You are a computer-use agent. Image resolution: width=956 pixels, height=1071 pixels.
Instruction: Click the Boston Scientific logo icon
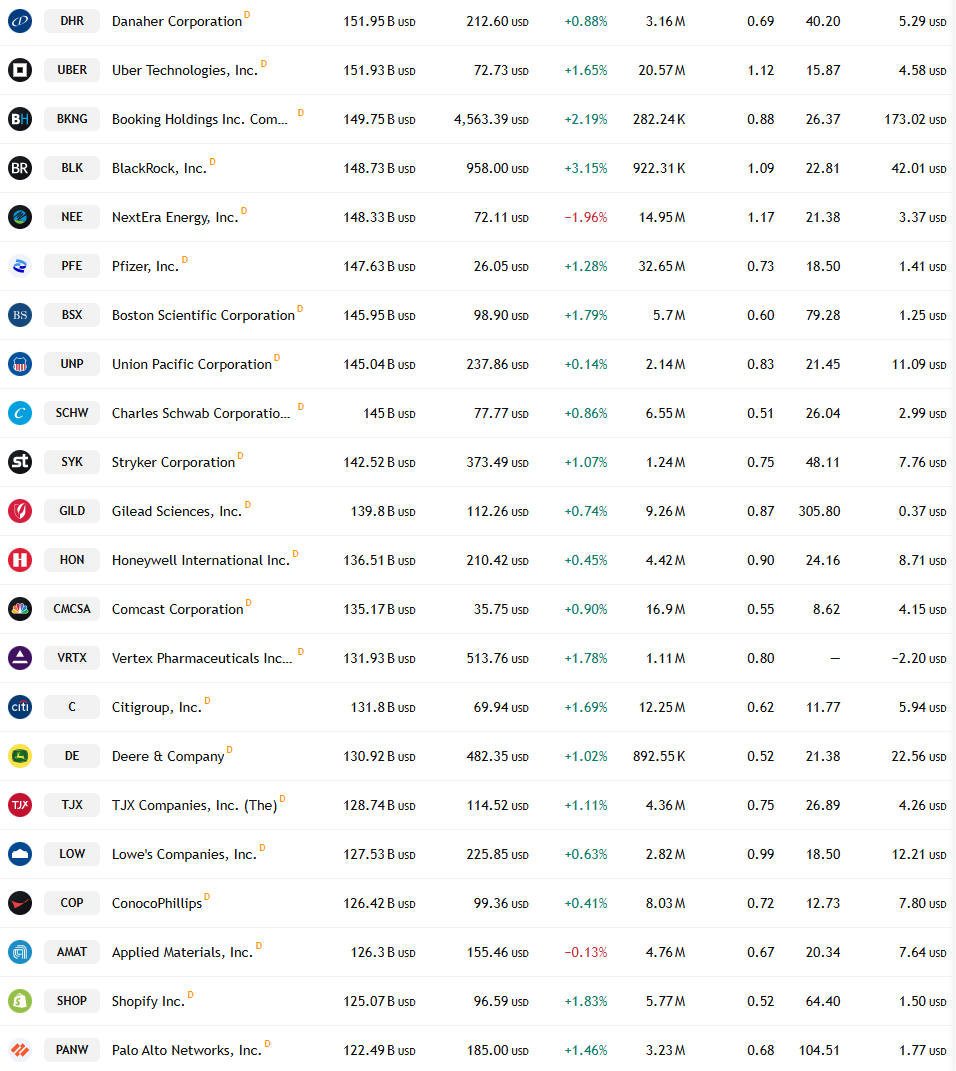click(20, 315)
